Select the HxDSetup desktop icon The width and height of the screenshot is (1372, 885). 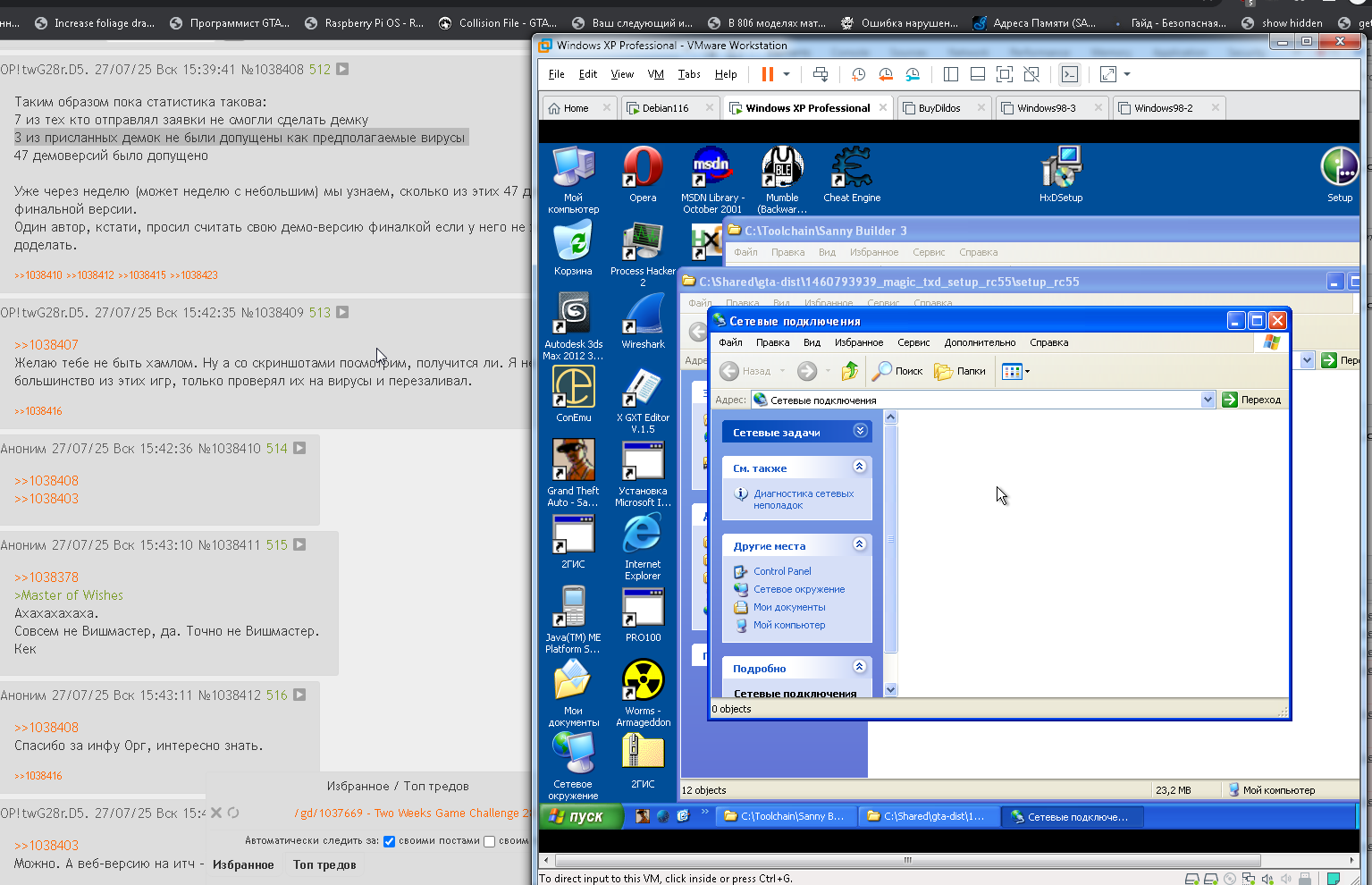1061,175
